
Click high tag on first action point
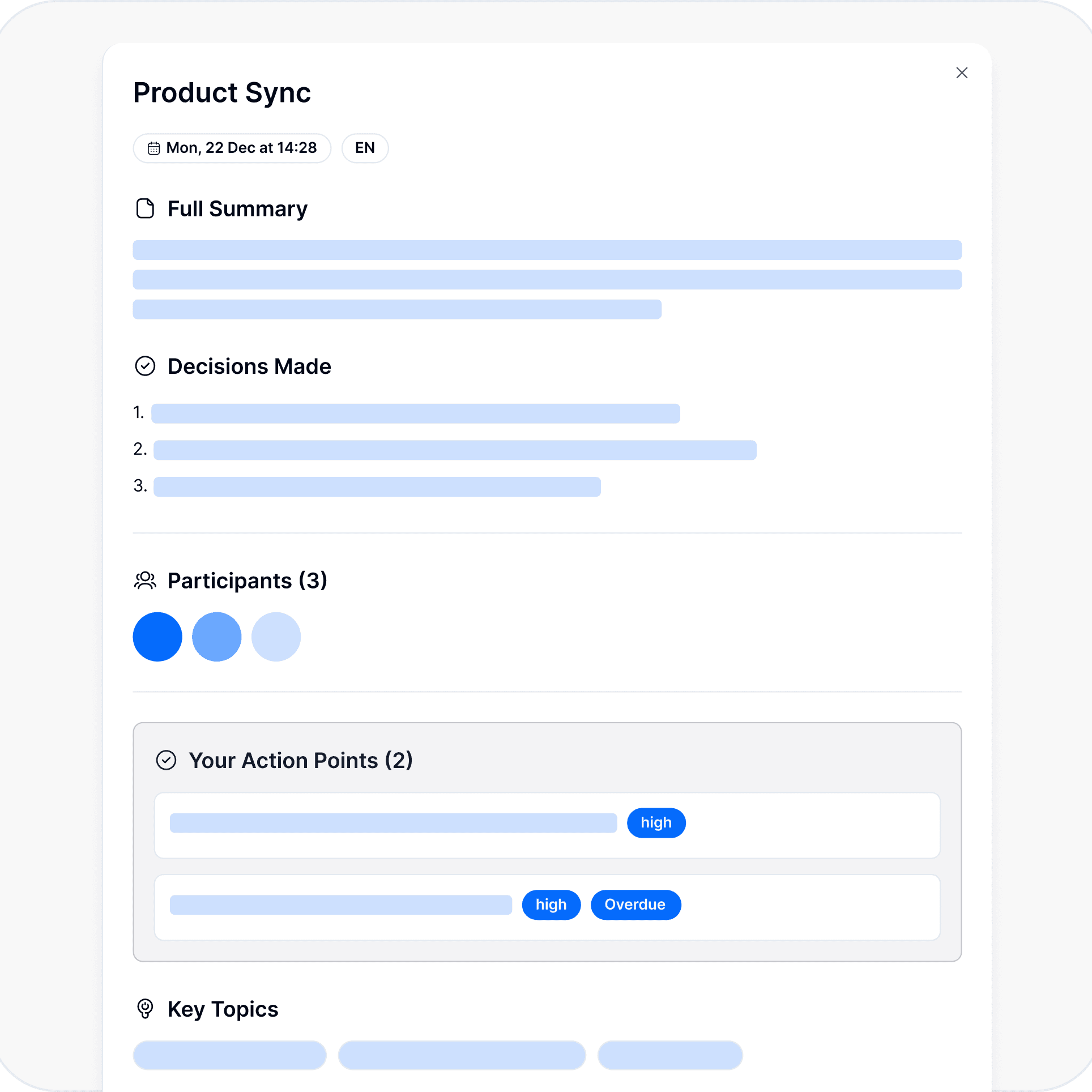tap(656, 822)
